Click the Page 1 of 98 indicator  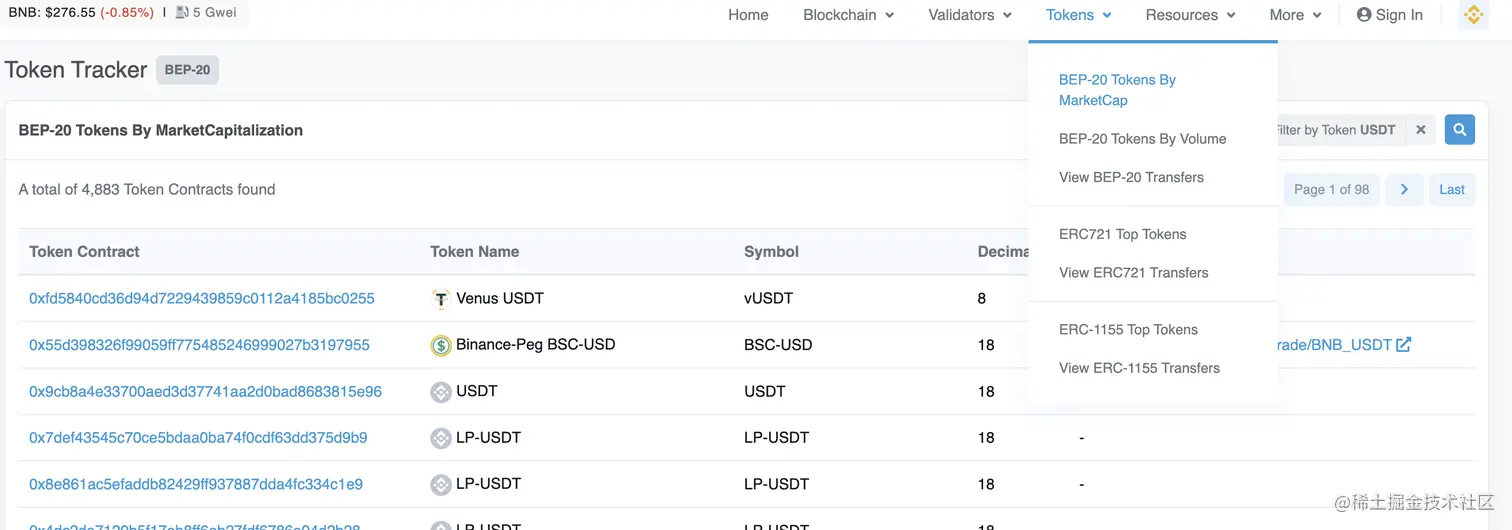click(x=1331, y=189)
